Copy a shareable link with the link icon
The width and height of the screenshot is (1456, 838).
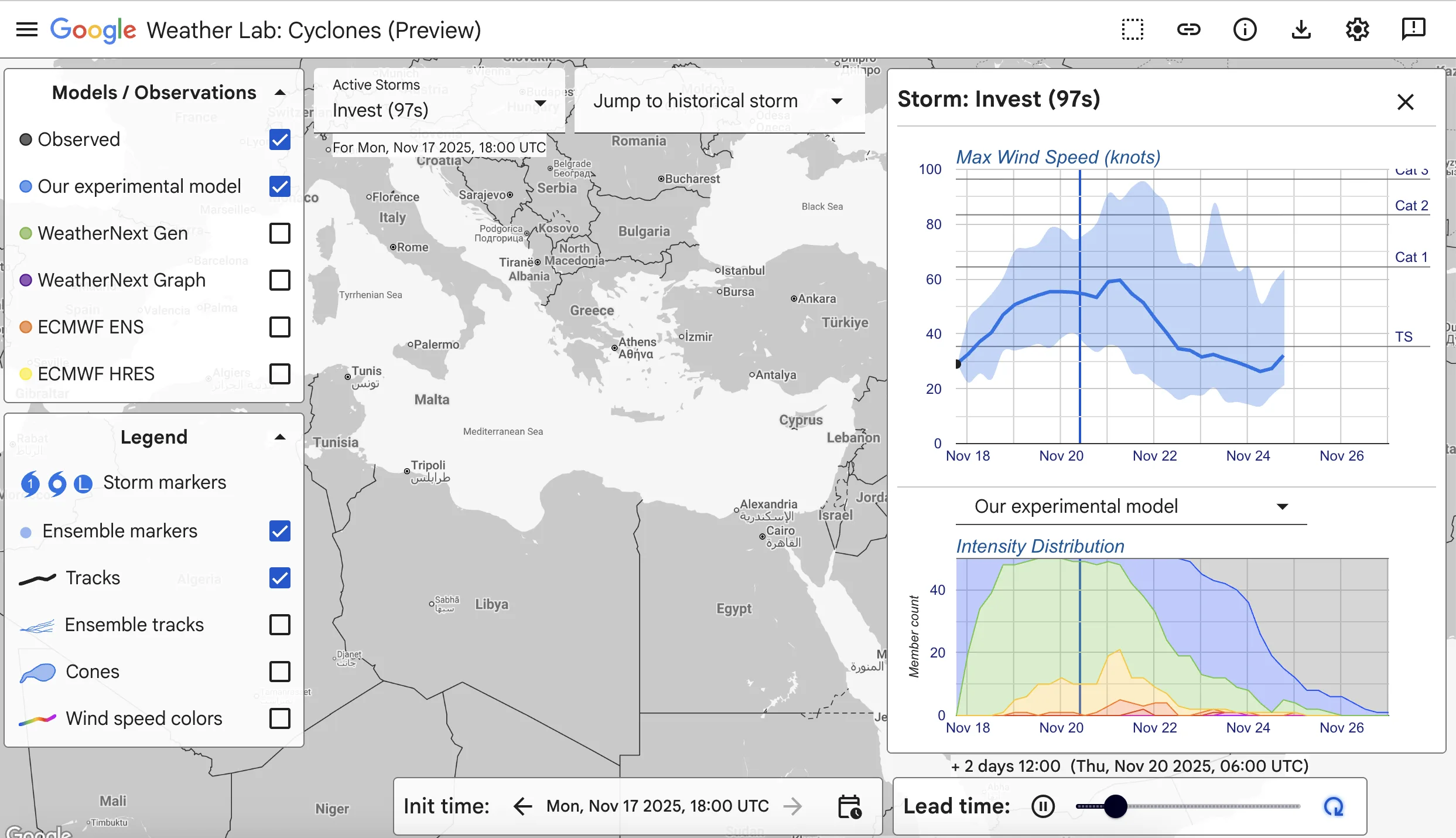(1188, 29)
